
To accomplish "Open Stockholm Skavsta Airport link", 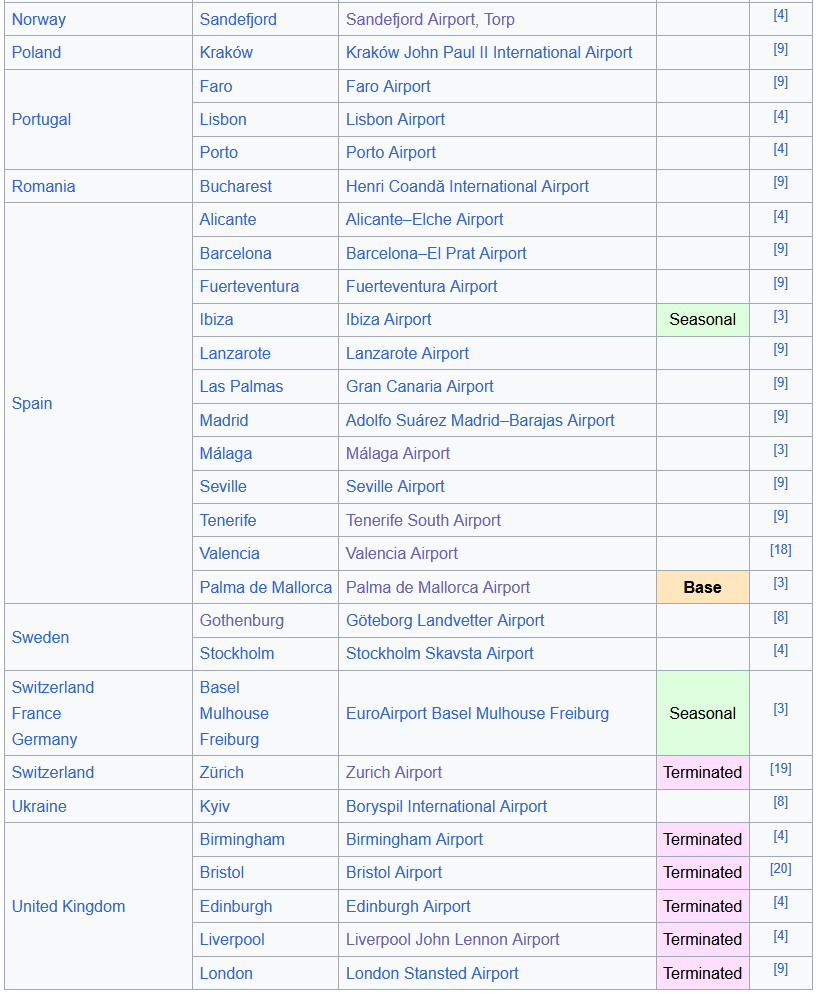I will (x=440, y=653).
